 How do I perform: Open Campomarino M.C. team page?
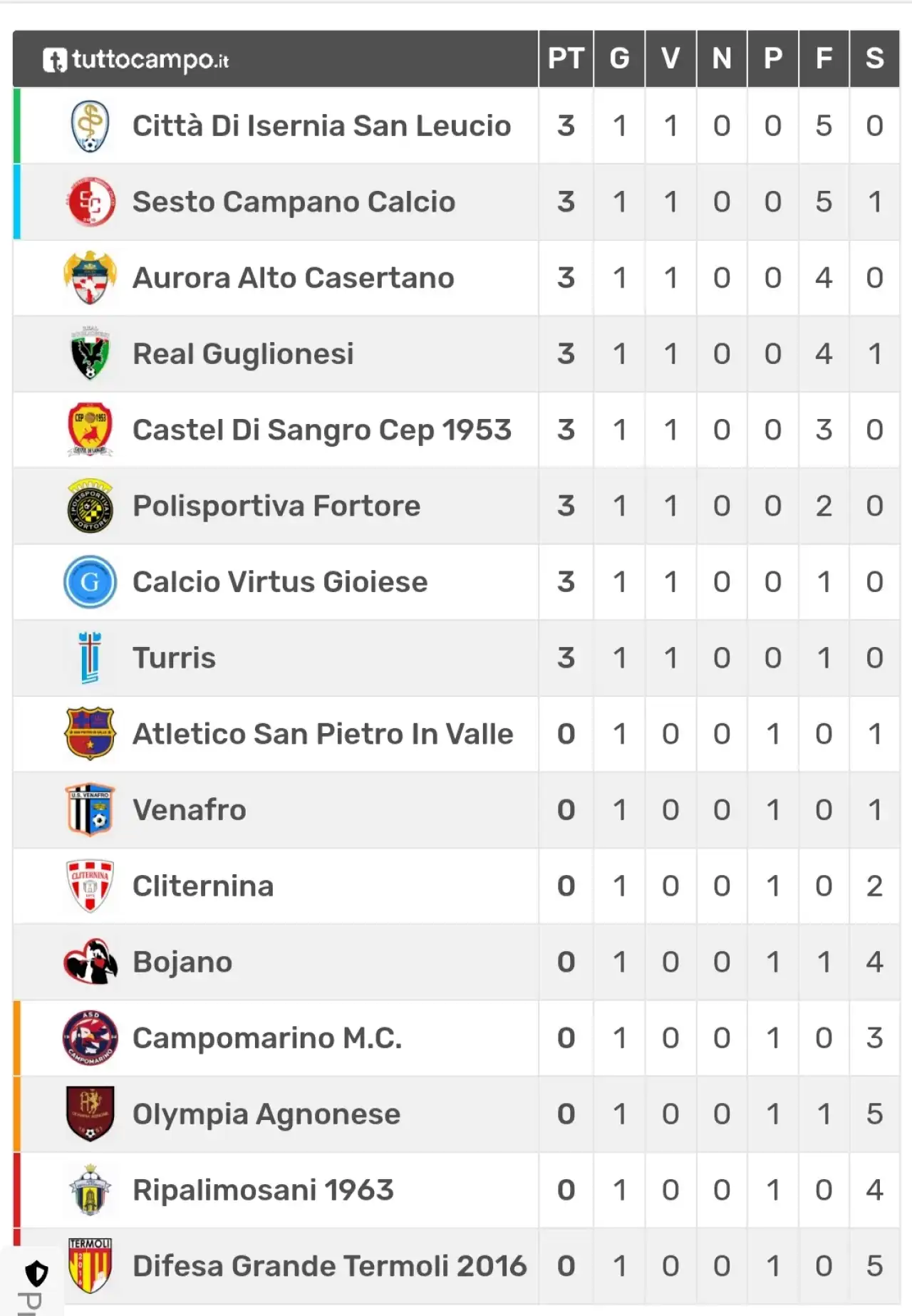(267, 1038)
